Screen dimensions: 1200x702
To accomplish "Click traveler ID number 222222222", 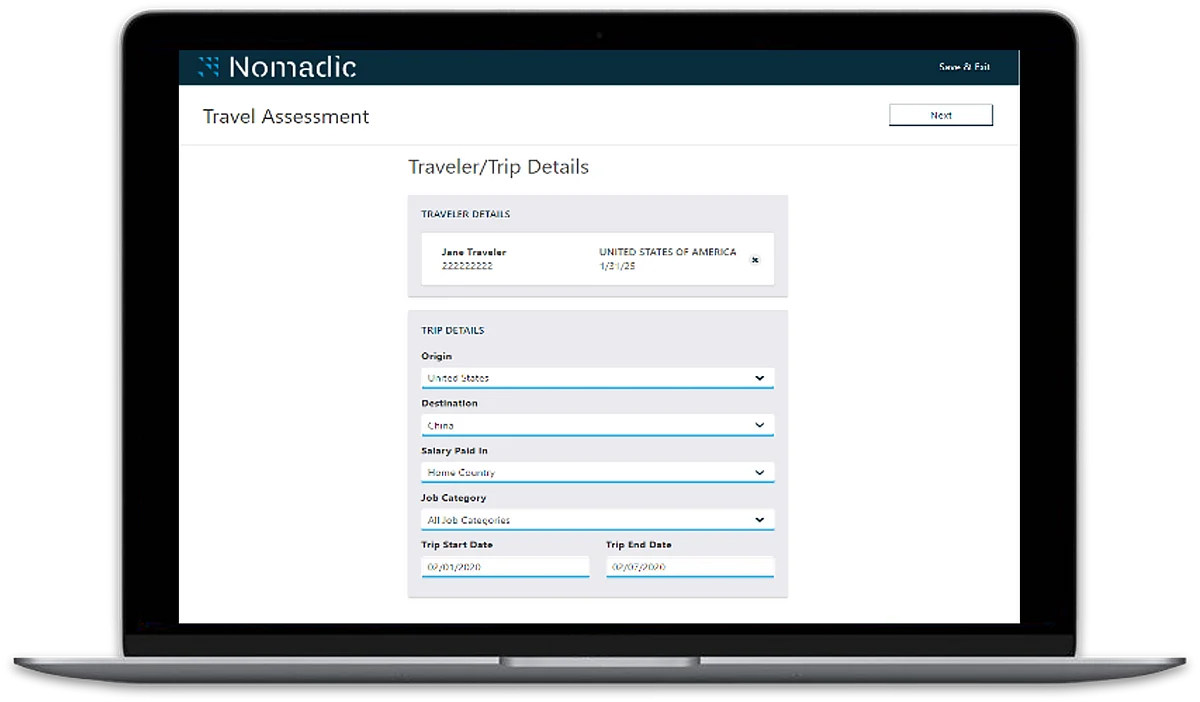I will [x=467, y=266].
